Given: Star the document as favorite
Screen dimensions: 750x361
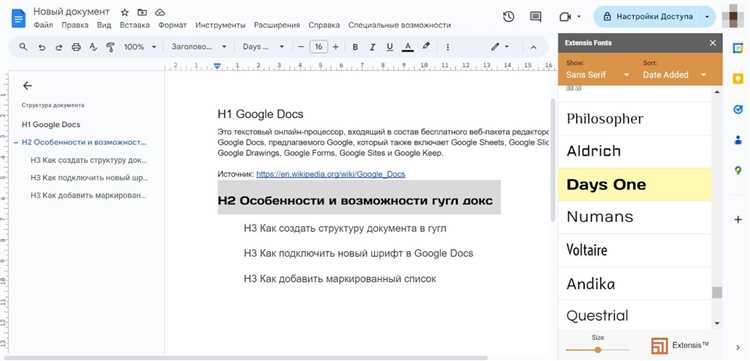Looking at the screenshot, I should (x=125, y=12).
